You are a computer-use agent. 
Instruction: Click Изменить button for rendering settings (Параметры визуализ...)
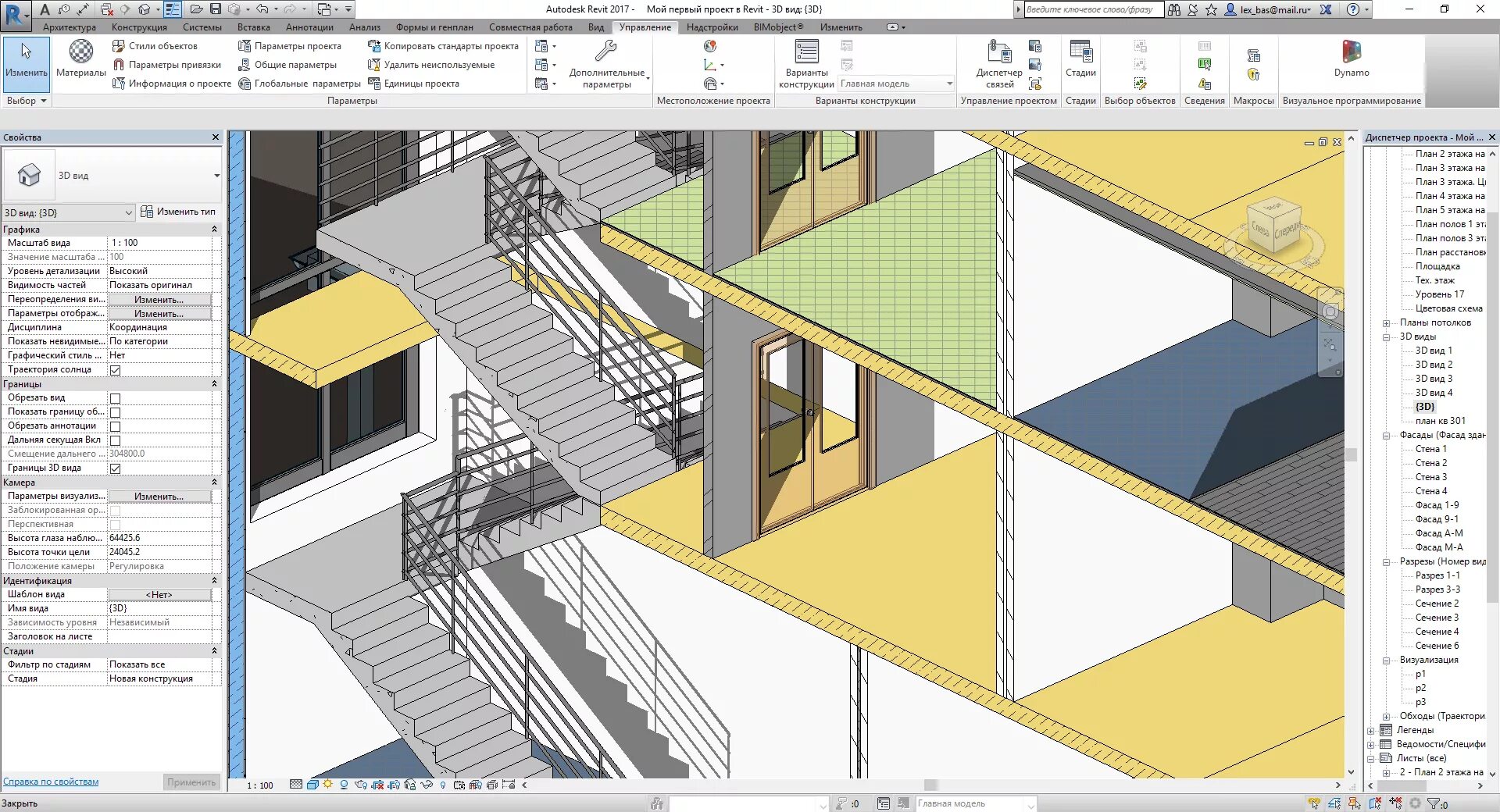pyautogui.click(x=159, y=497)
